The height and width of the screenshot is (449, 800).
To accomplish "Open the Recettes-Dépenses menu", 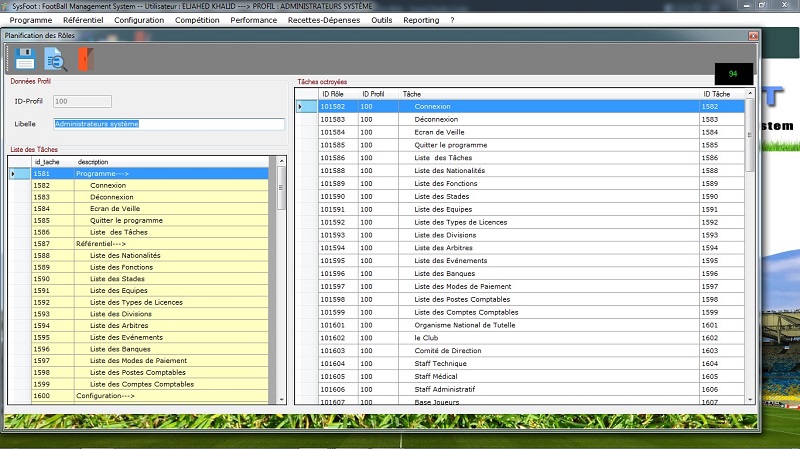I will tap(324, 20).
